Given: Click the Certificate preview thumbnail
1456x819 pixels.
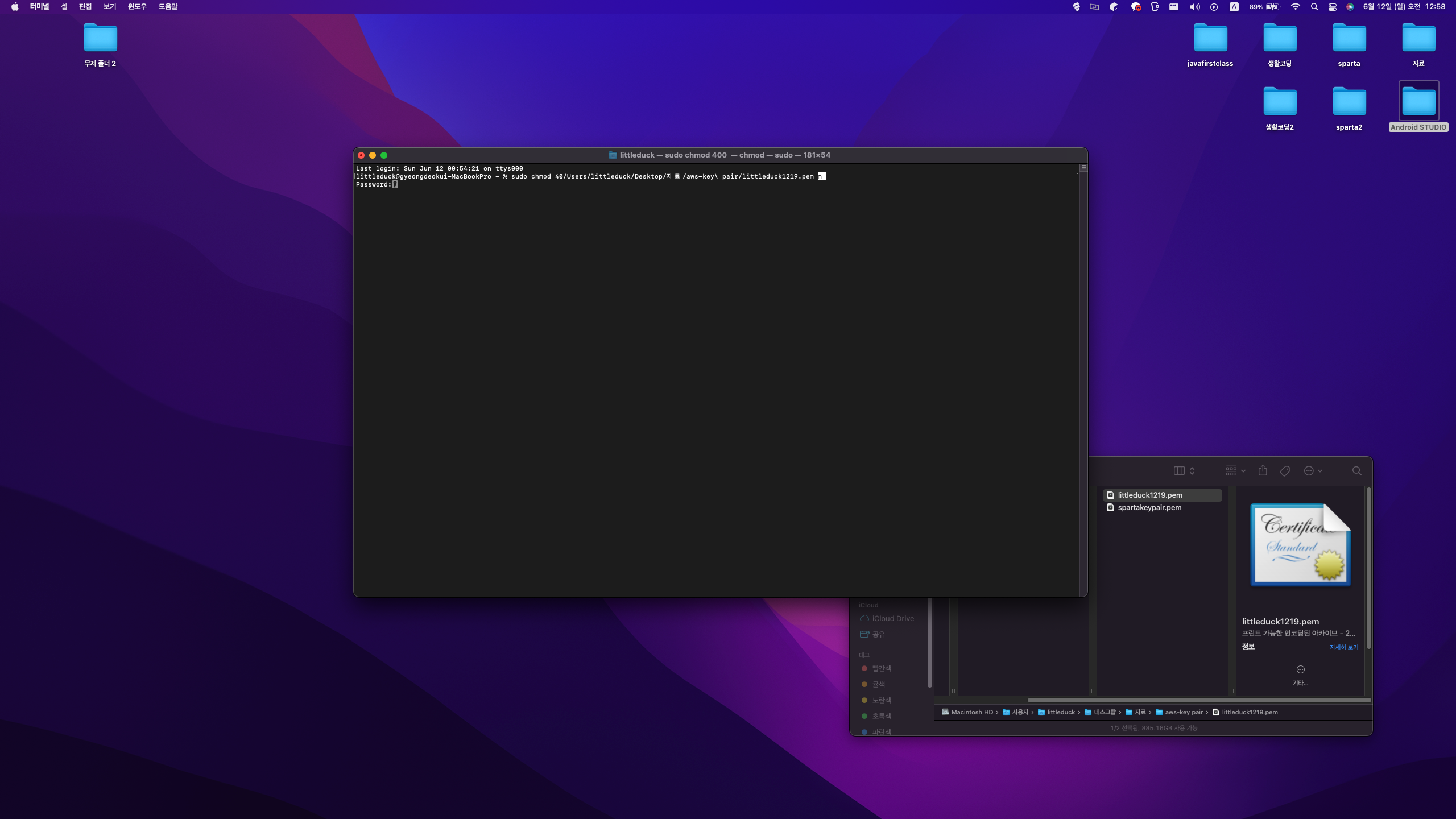Looking at the screenshot, I should tap(1300, 545).
